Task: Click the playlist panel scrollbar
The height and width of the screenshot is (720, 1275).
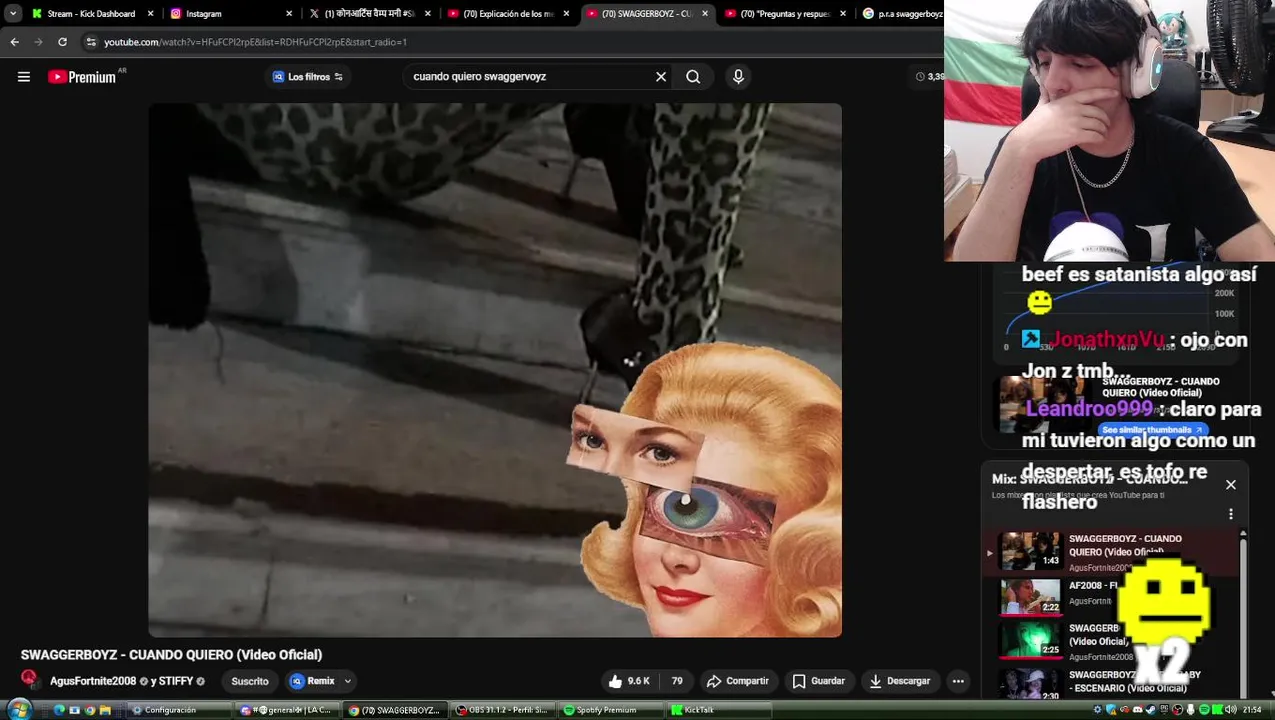Action: 1243,612
